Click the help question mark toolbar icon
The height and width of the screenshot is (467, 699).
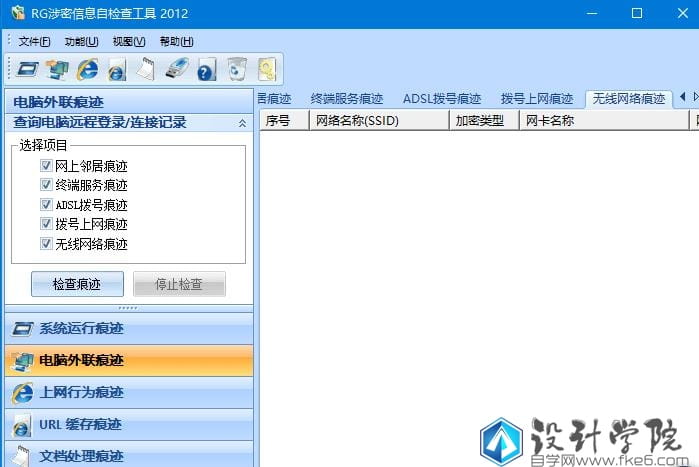(206, 70)
